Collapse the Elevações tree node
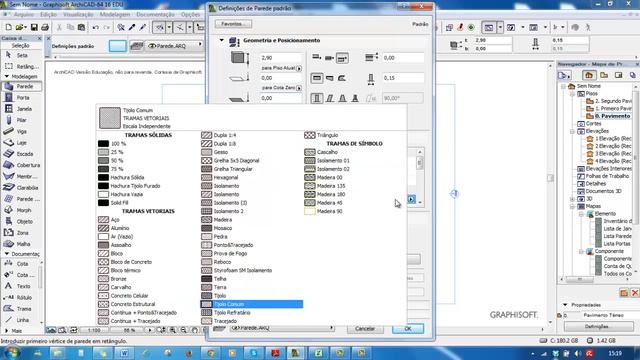Screen dimensions: 640x360 tap(573, 131)
